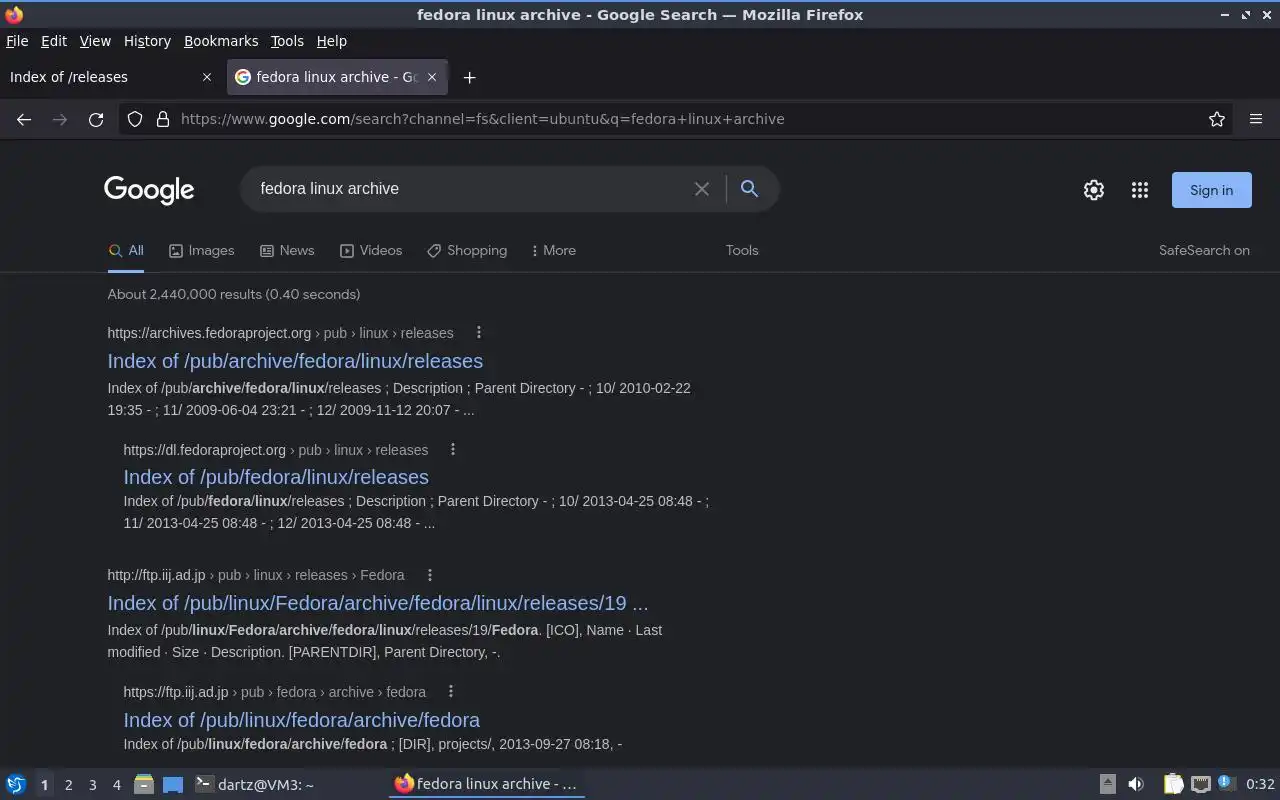The width and height of the screenshot is (1280, 800).
Task: Open the Tools menu in menubar
Action: pos(287,41)
